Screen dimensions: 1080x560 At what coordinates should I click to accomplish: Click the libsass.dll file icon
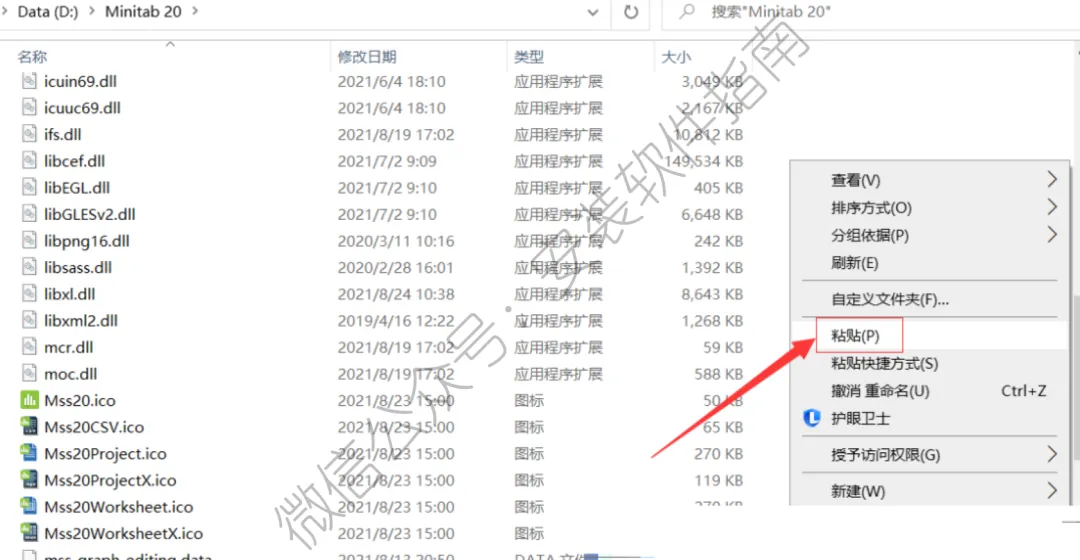(x=29, y=267)
